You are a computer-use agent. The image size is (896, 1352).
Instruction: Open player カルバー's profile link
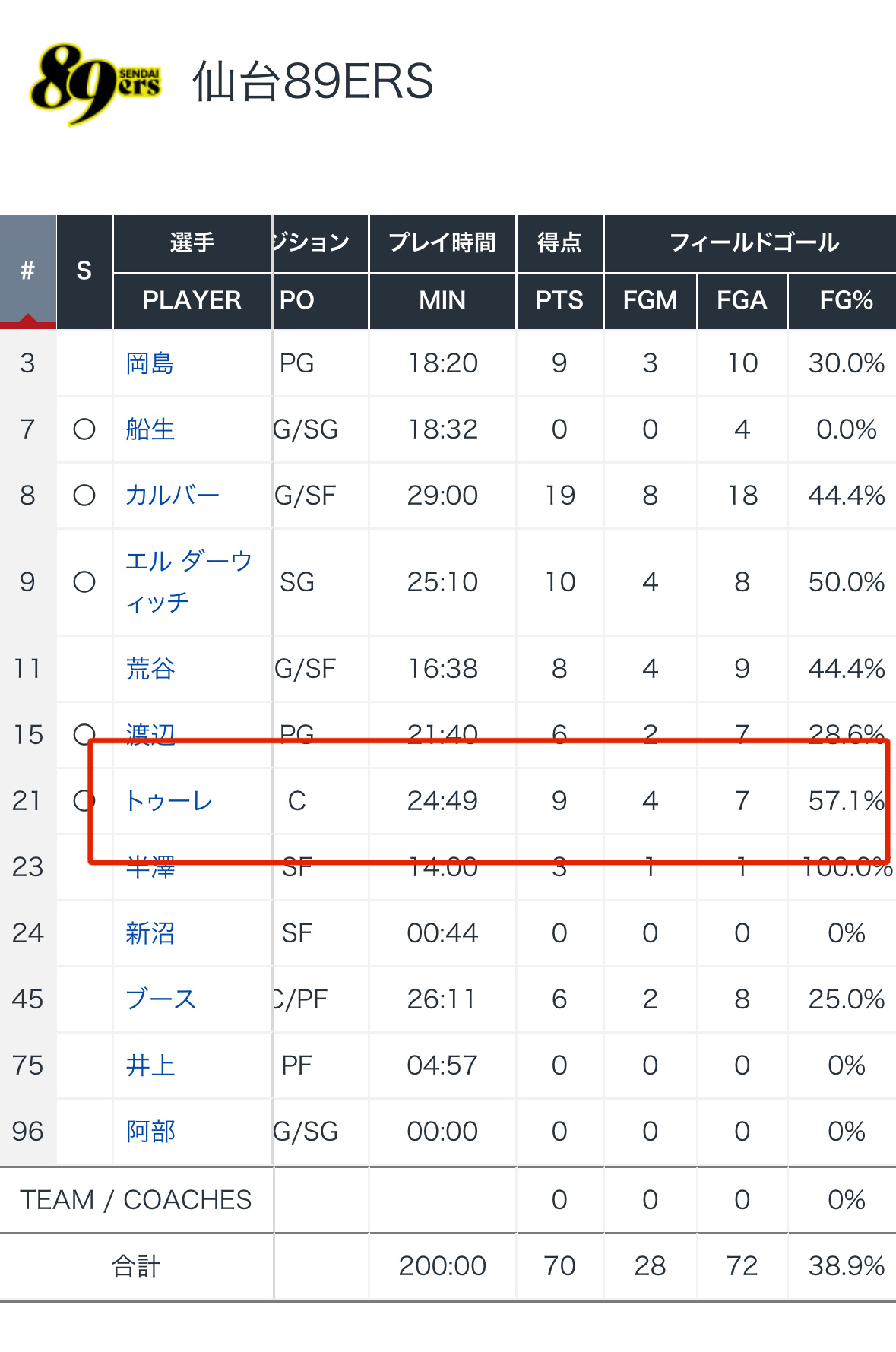click(173, 496)
